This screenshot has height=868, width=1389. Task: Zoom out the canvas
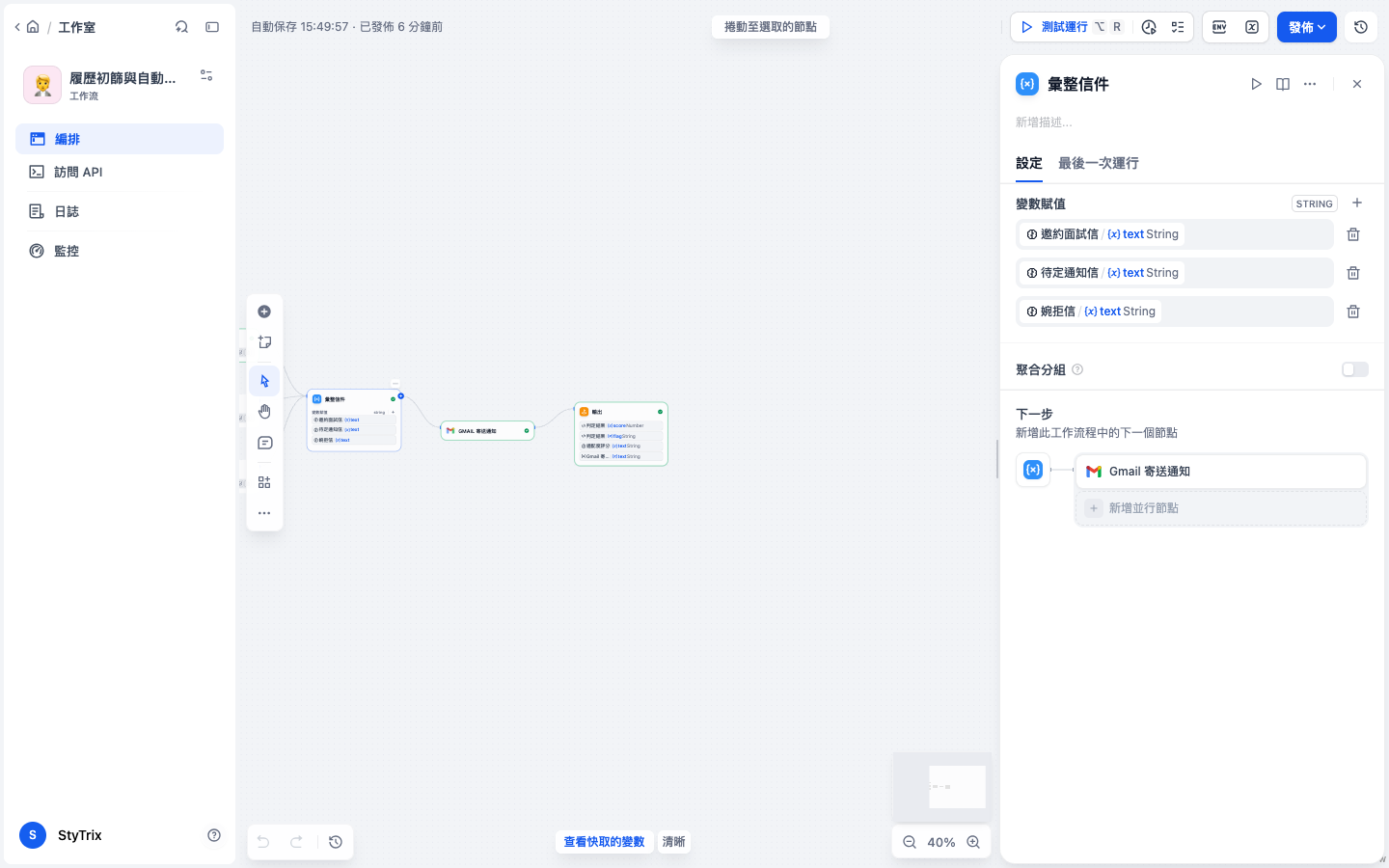point(910,842)
